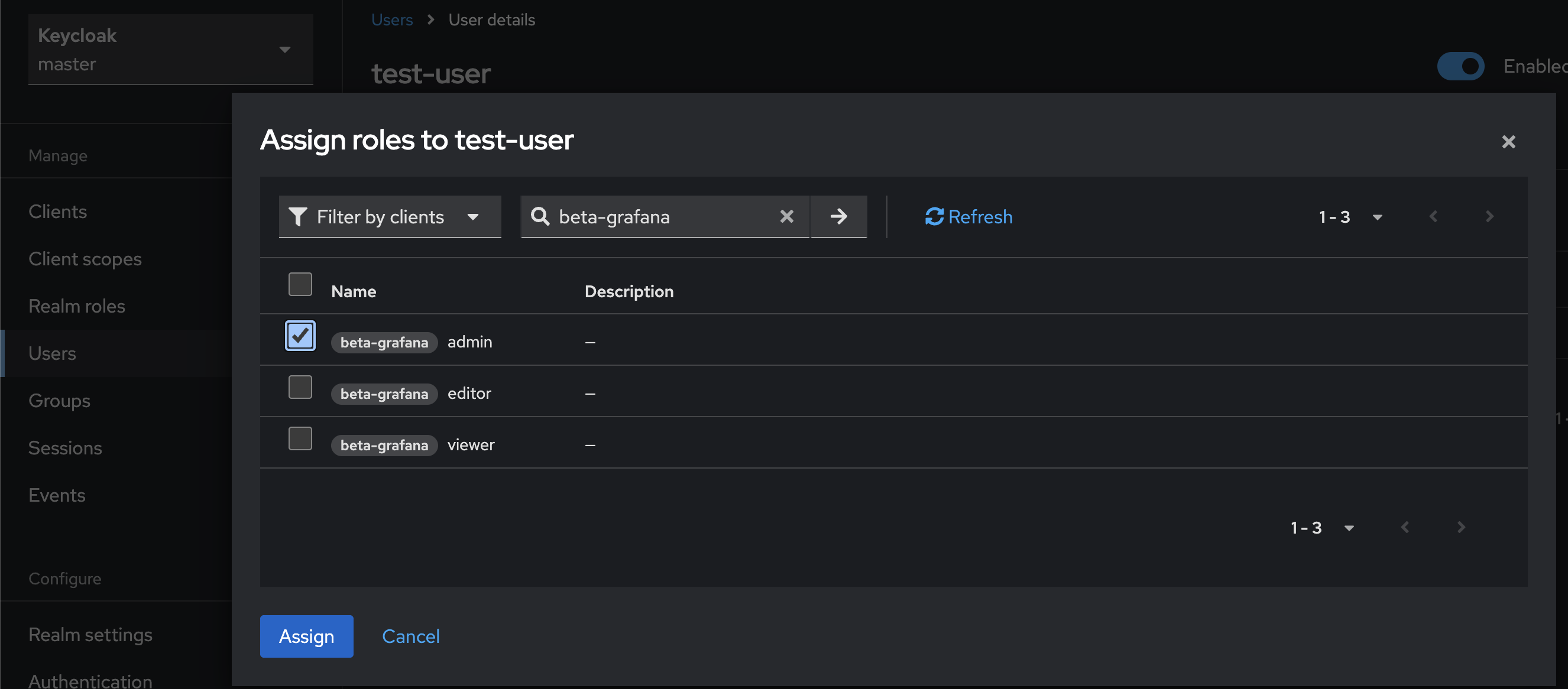Clear the beta-grafana search text

tap(786, 216)
